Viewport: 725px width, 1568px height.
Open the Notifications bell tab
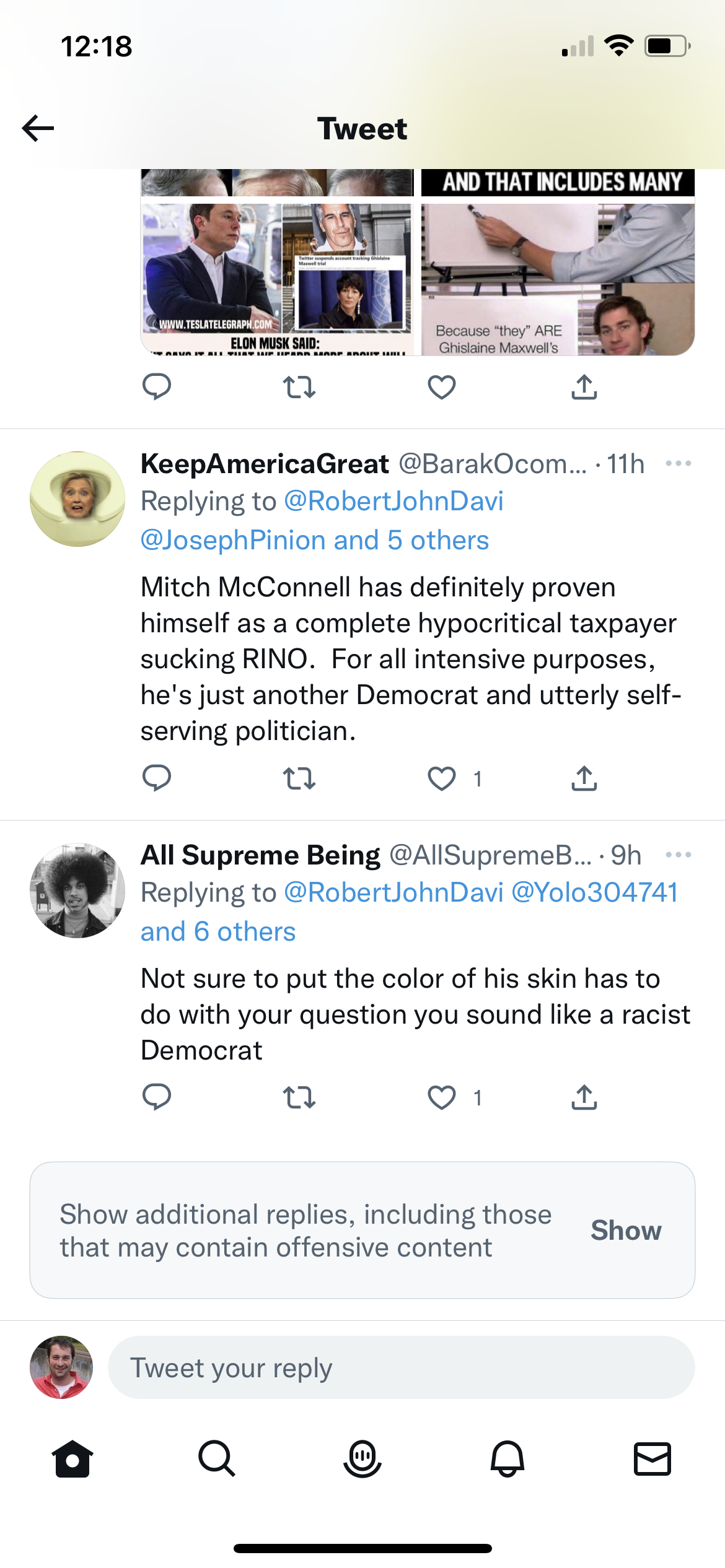507,1458
